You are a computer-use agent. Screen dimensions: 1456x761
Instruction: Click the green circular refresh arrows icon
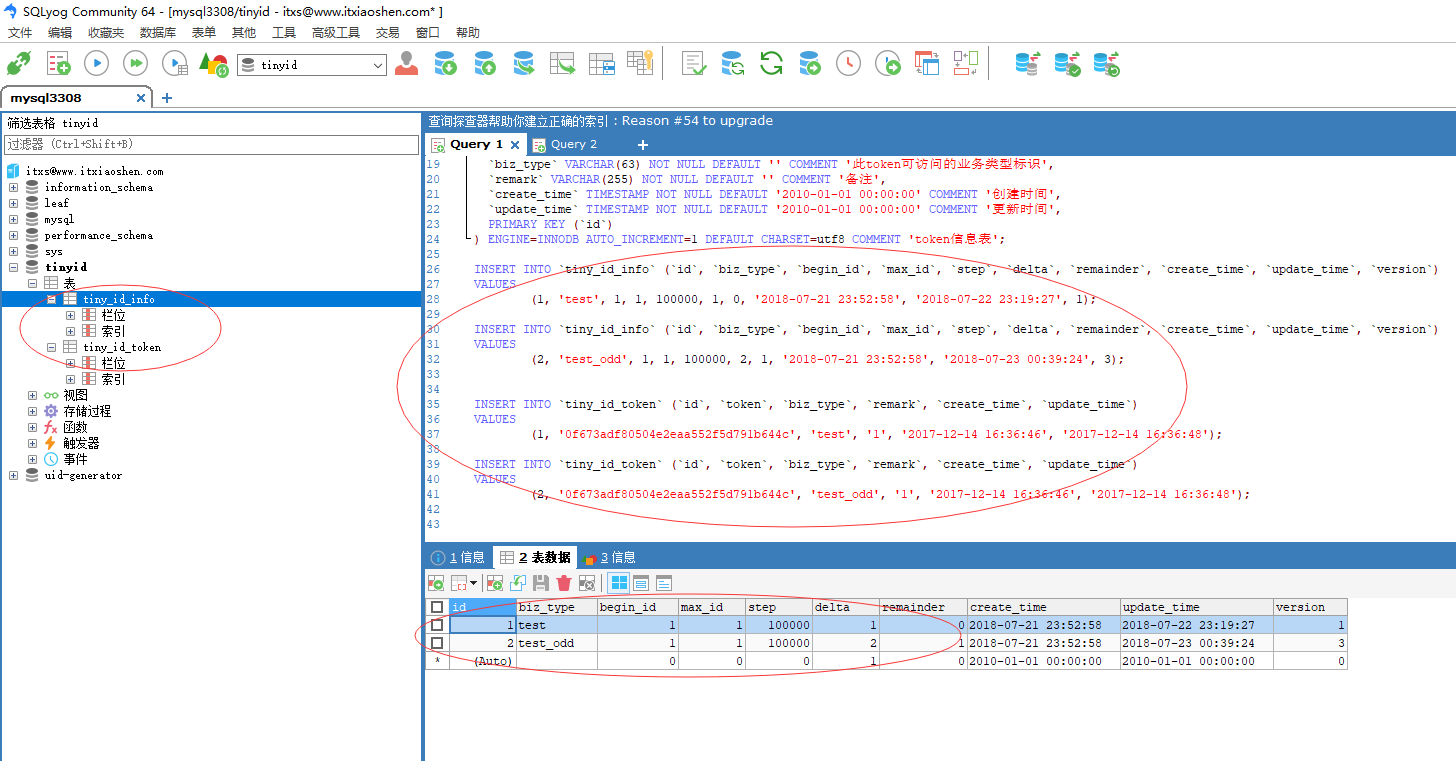click(771, 64)
